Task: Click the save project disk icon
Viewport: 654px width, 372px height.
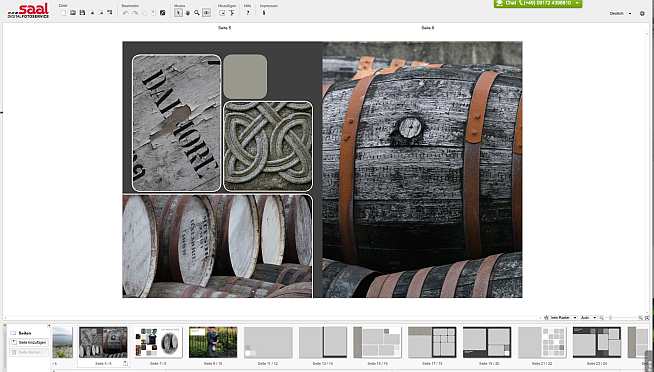Action: (x=82, y=13)
